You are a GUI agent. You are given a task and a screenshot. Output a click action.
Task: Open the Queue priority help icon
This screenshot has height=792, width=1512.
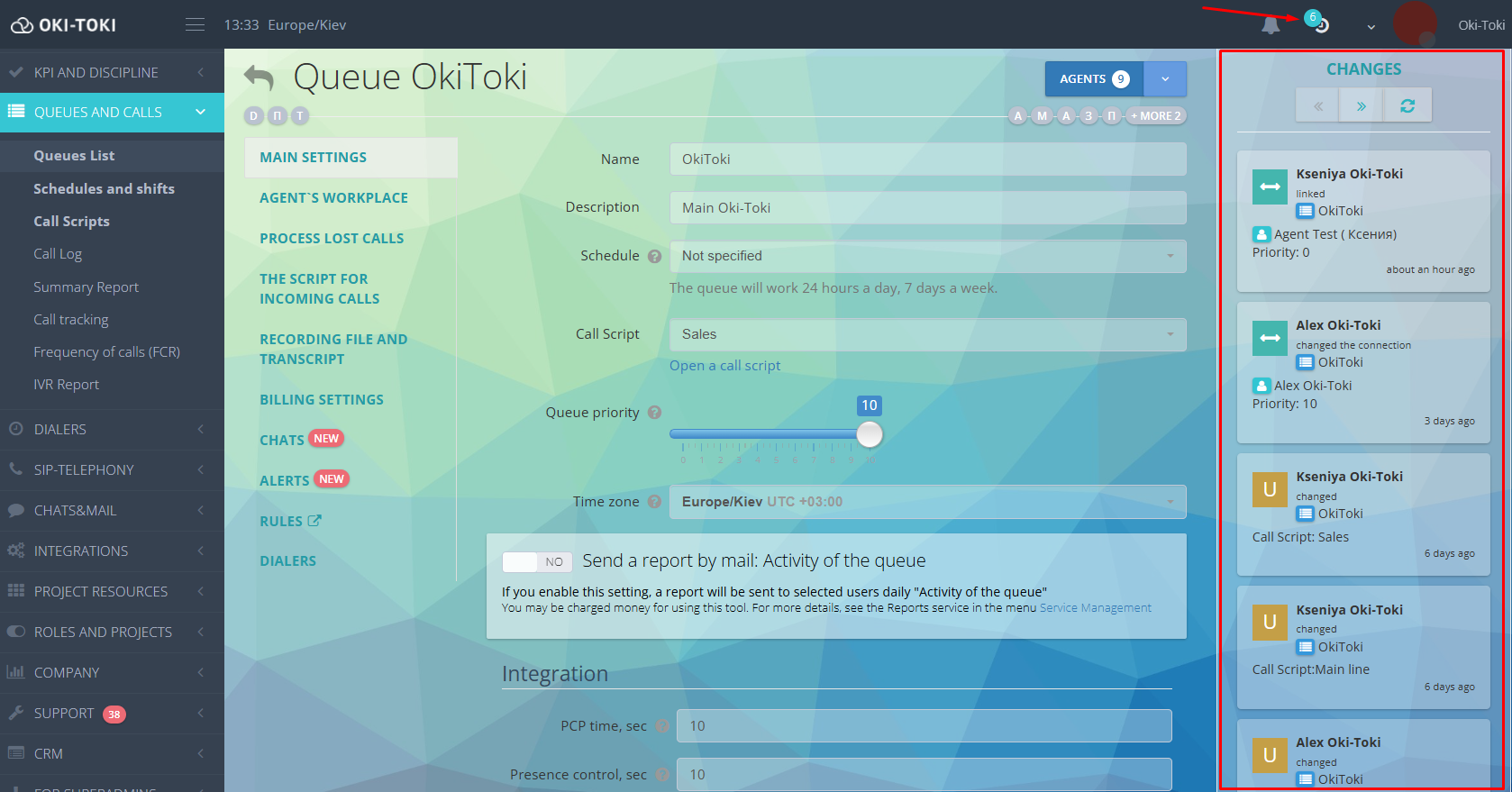tap(655, 412)
